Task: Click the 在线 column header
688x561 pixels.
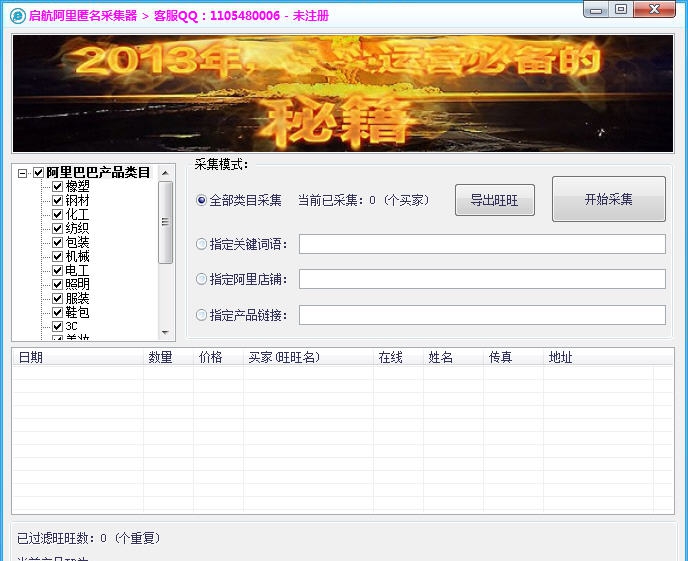Action: [398, 357]
